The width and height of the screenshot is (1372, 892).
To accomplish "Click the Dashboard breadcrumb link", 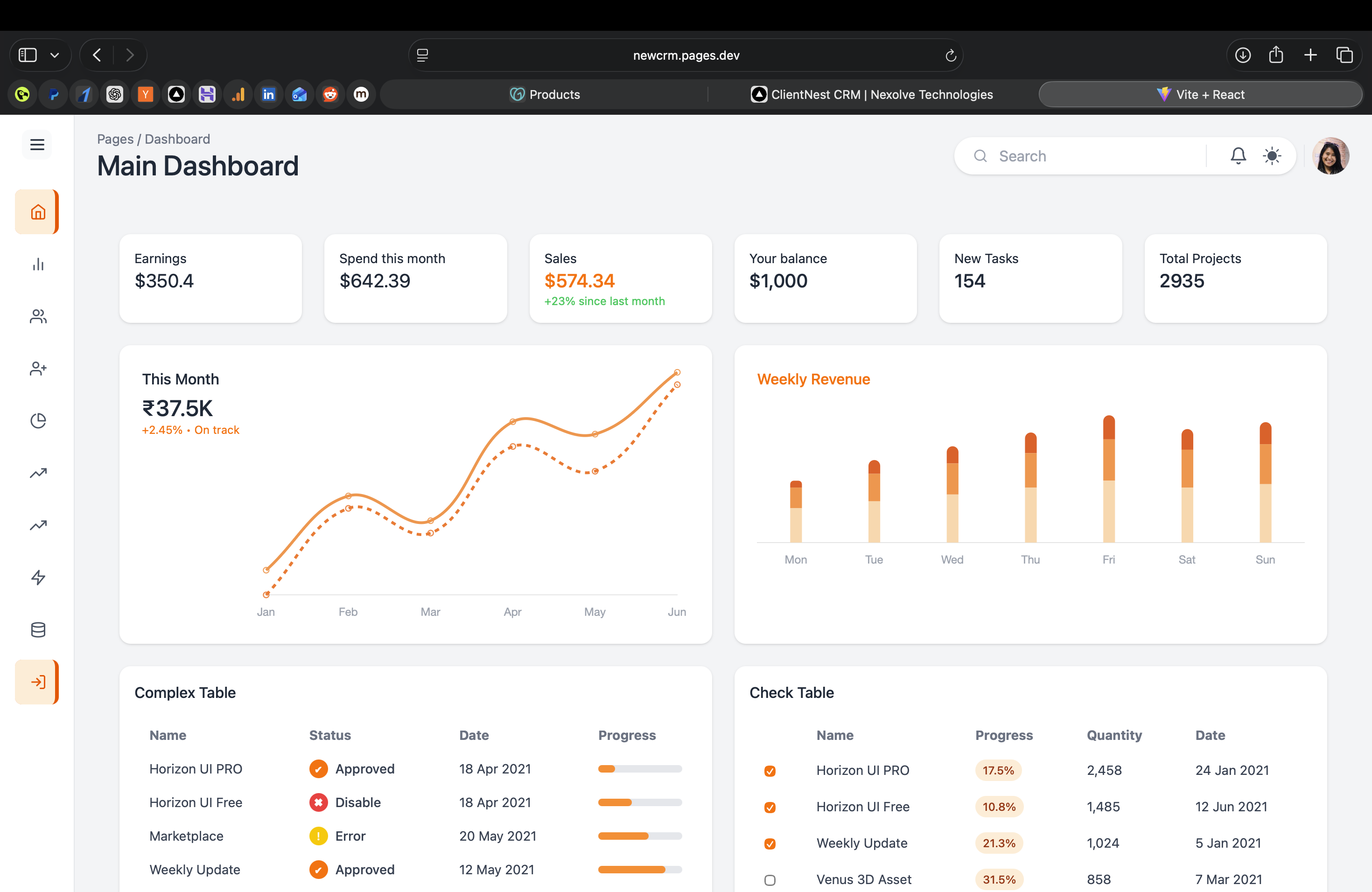I will click(x=177, y=138).
